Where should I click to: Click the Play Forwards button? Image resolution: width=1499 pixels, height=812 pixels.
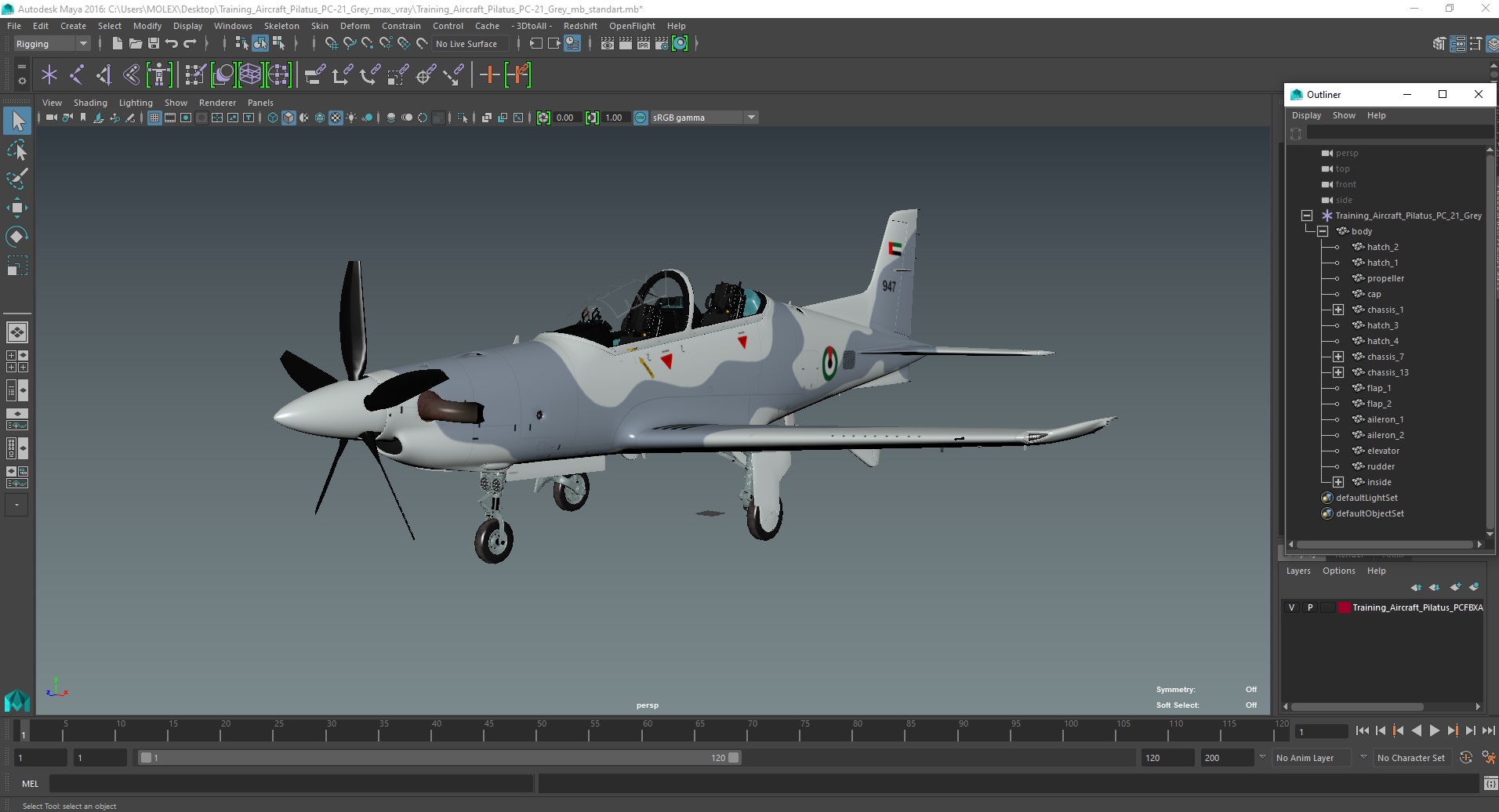coord(1434,730)
